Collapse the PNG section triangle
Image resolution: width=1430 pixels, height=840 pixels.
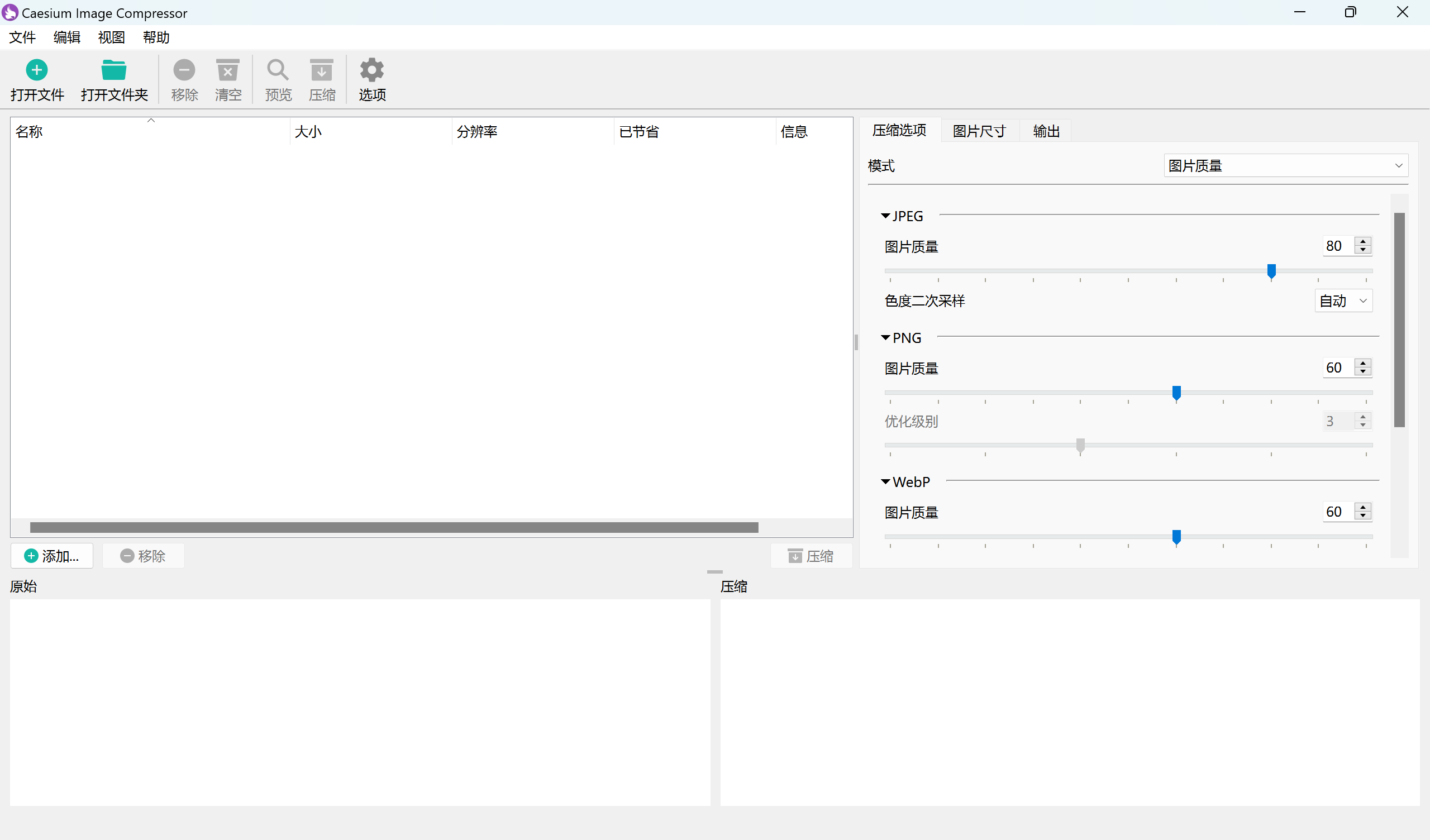tap(885, 338)
